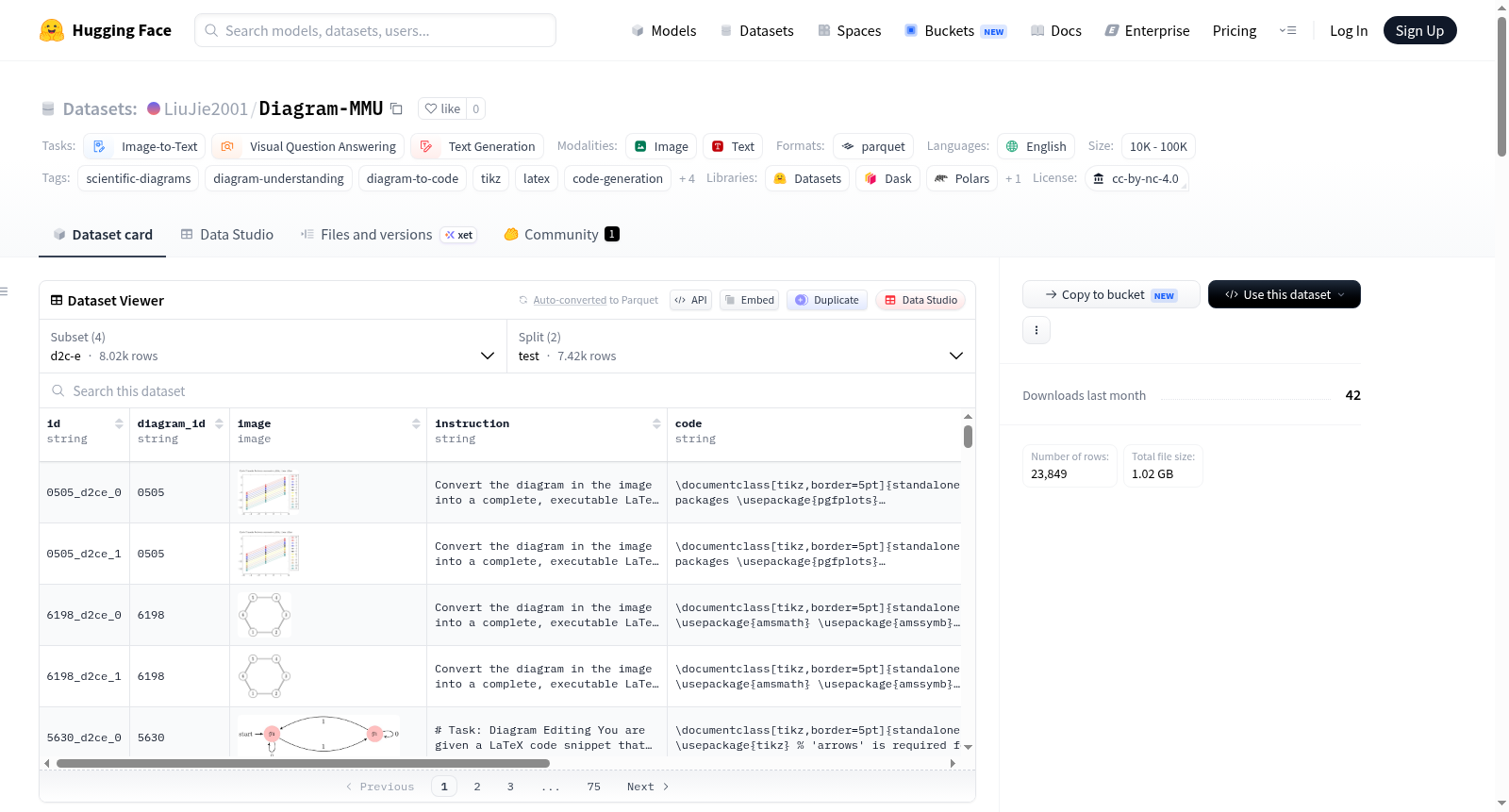Viewport: 1509px width, 812px height.
Task: Click the Image-to-Text task tag
Action: pos(144,146)
